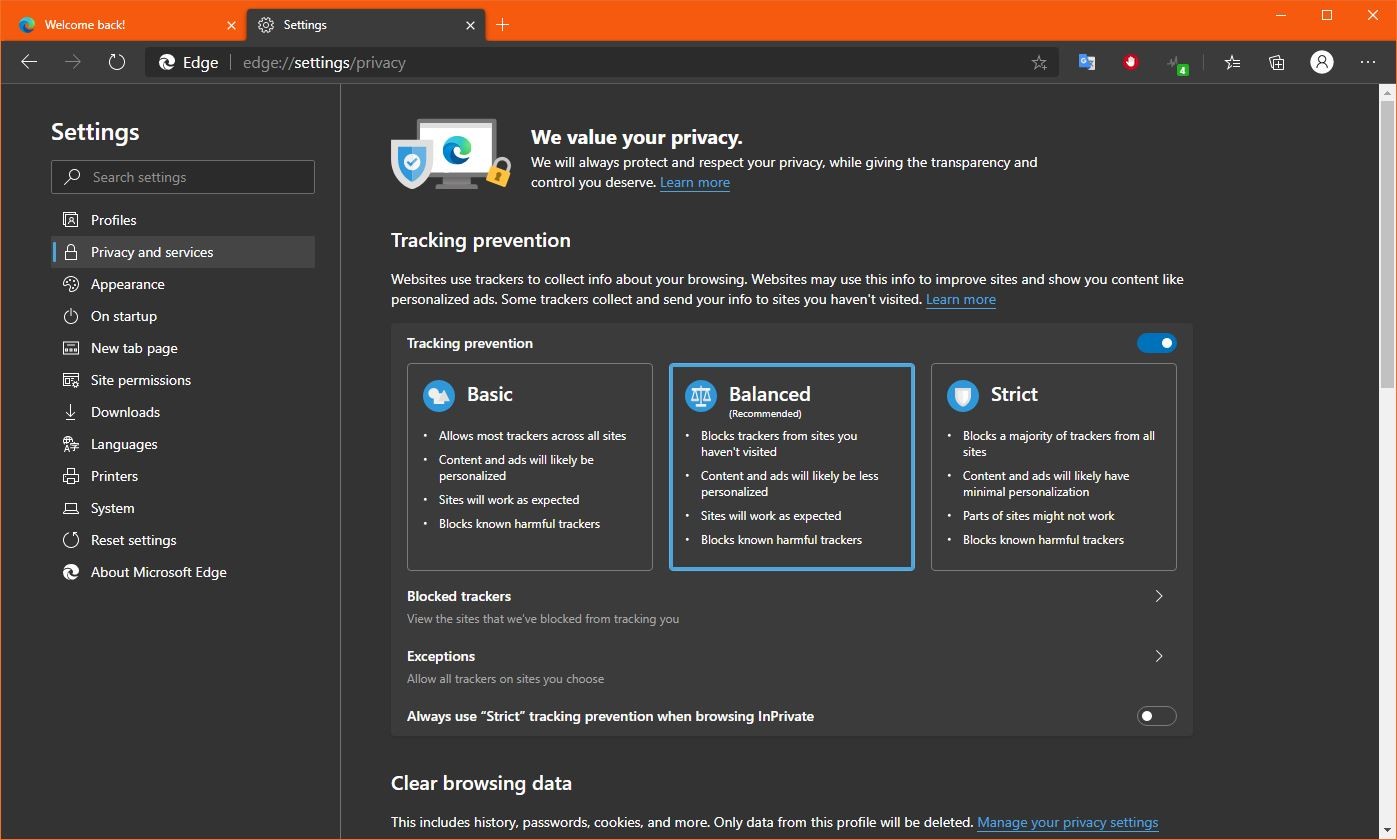
Task: Add this page to favorites star icon
Action: pyautogui.click(x=1039, y=62)
